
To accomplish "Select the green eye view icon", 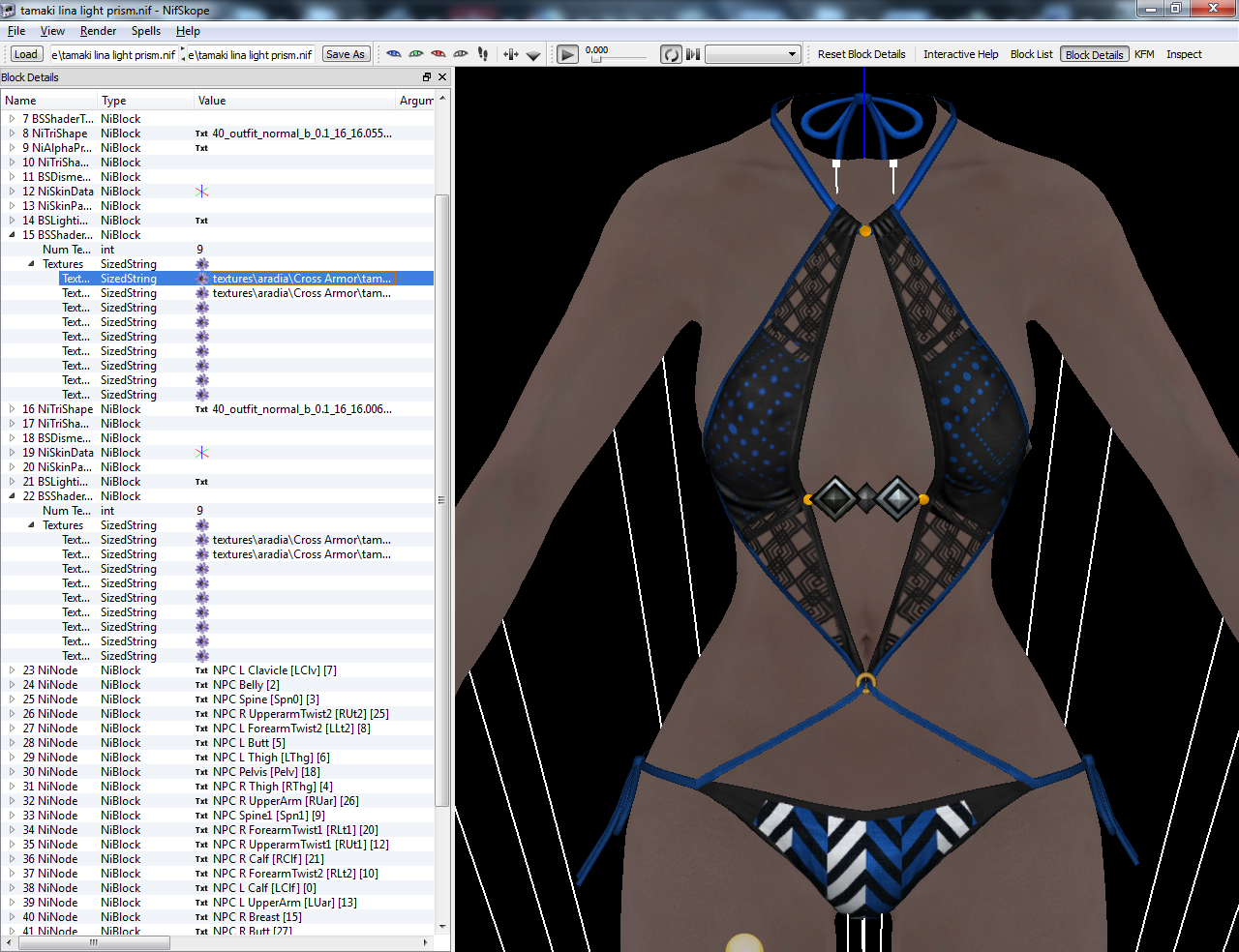I will coord(416,54).
